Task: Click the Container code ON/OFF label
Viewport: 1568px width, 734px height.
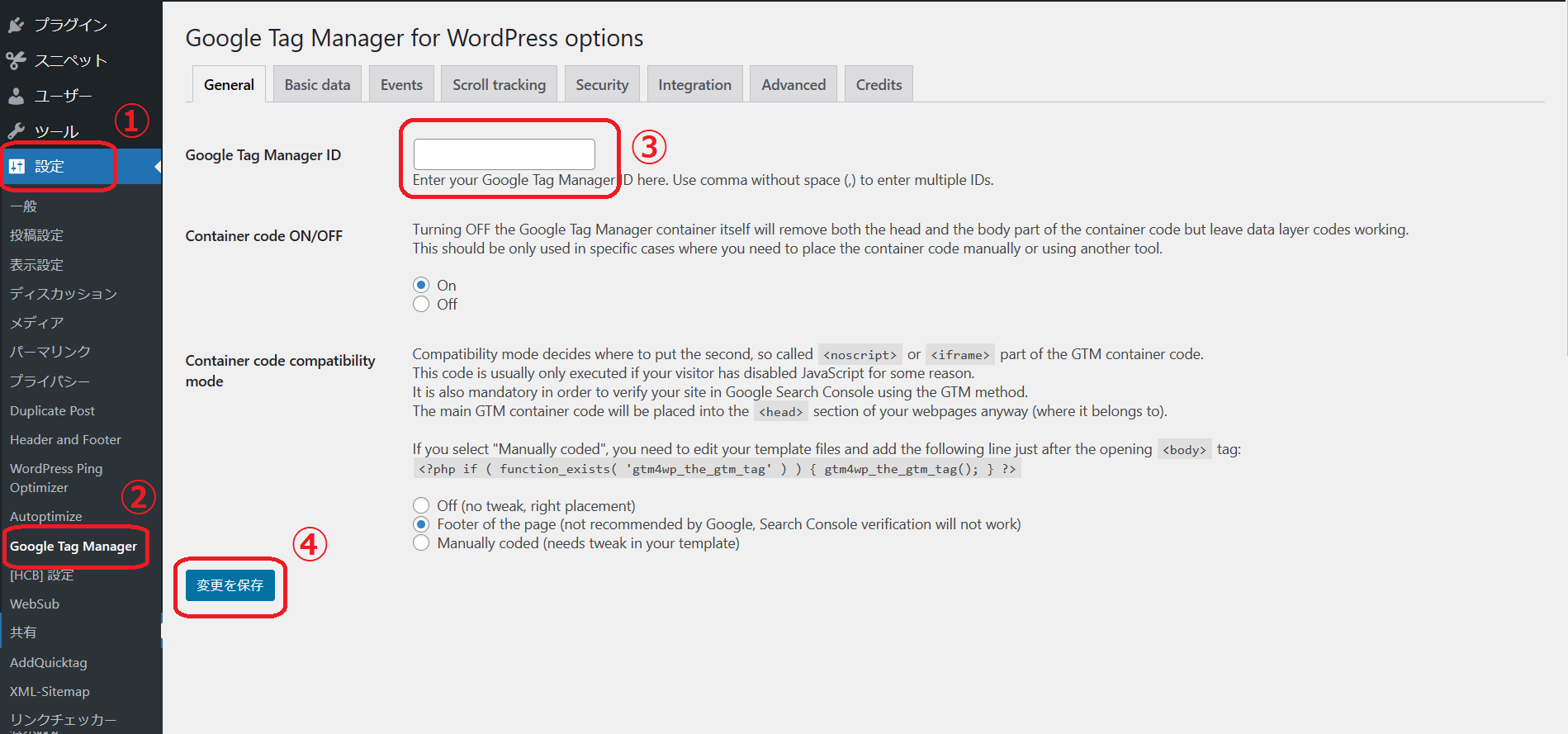Action: tap(263, 236)
